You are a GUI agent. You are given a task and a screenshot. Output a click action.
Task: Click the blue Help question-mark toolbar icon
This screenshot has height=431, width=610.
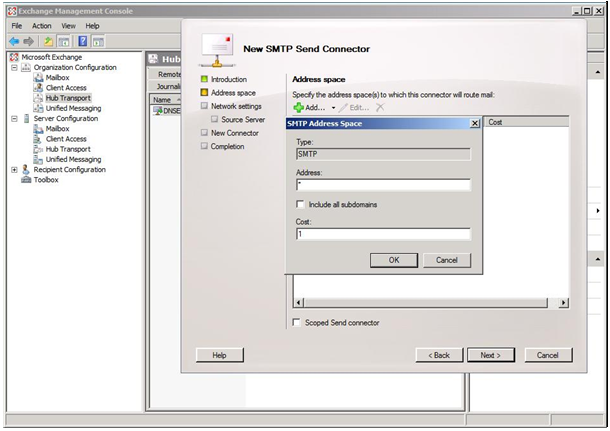click(82, 41)
